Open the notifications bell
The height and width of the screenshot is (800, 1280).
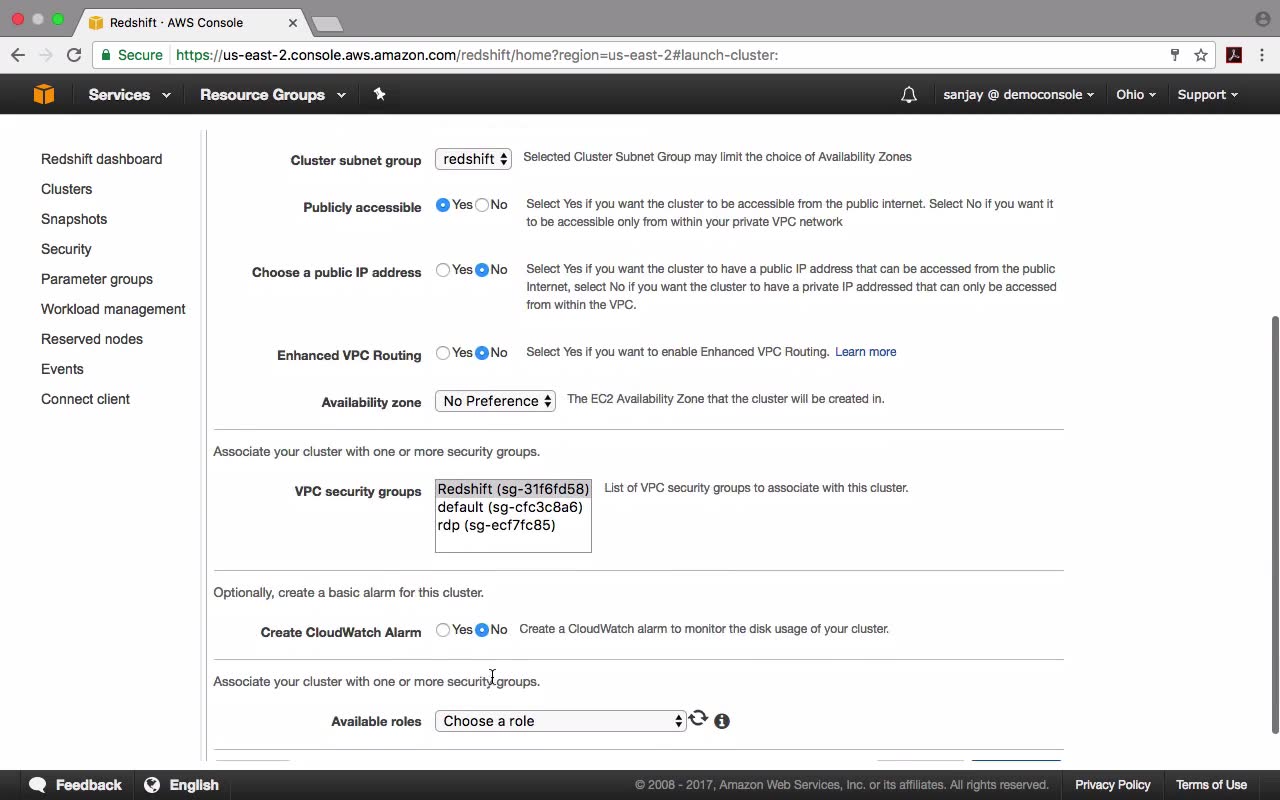click(x=908, y=95)
